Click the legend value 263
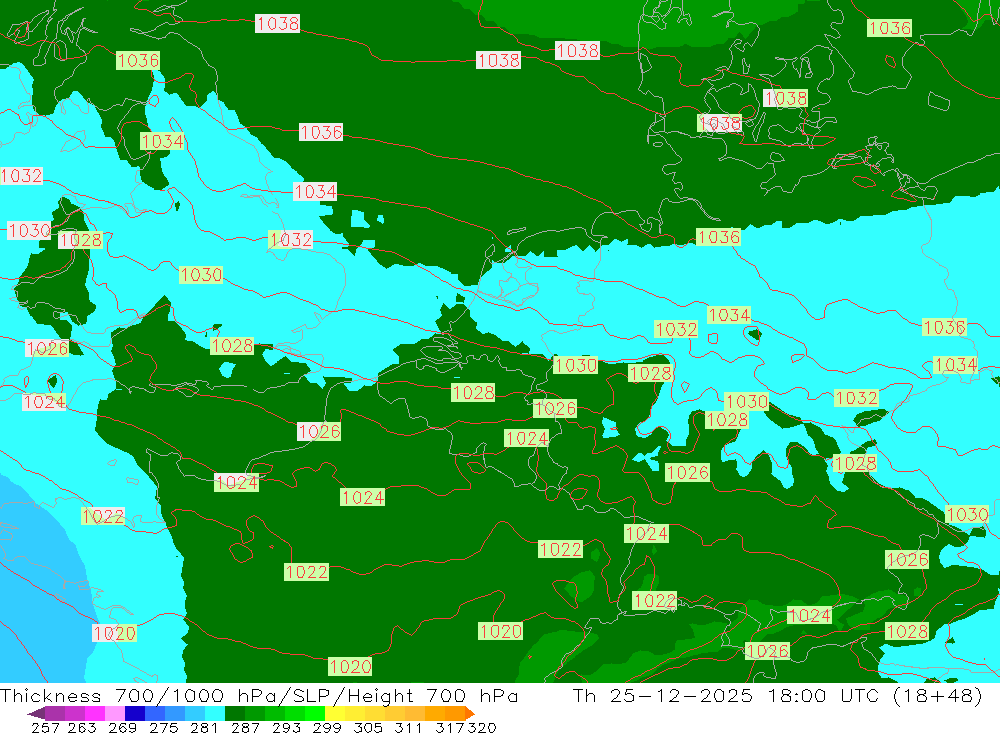Screen dimensions: 1000x733 pyautogui.click(x=82, y=727)
